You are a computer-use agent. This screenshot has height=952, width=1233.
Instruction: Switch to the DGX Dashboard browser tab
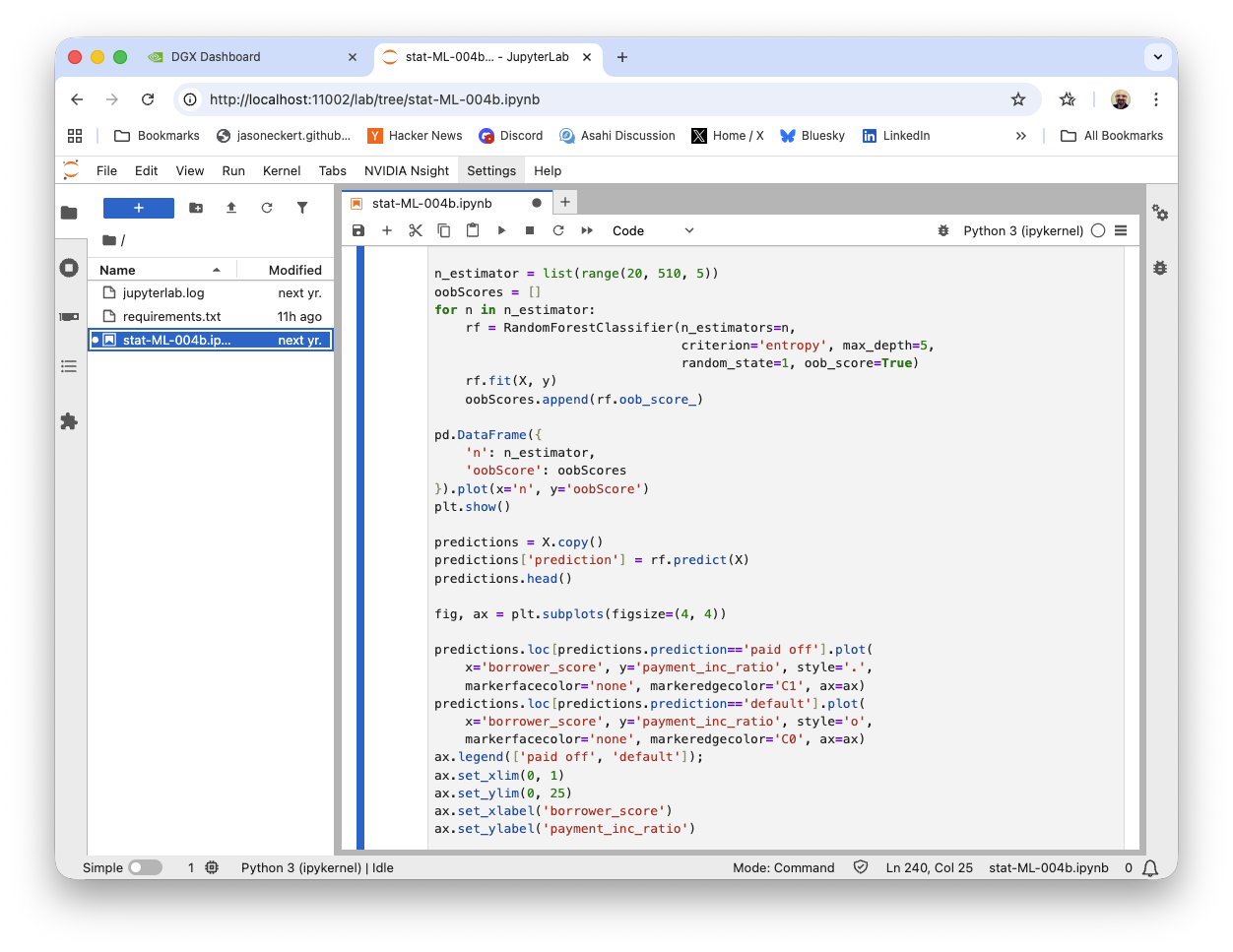(x=216, y=57)
